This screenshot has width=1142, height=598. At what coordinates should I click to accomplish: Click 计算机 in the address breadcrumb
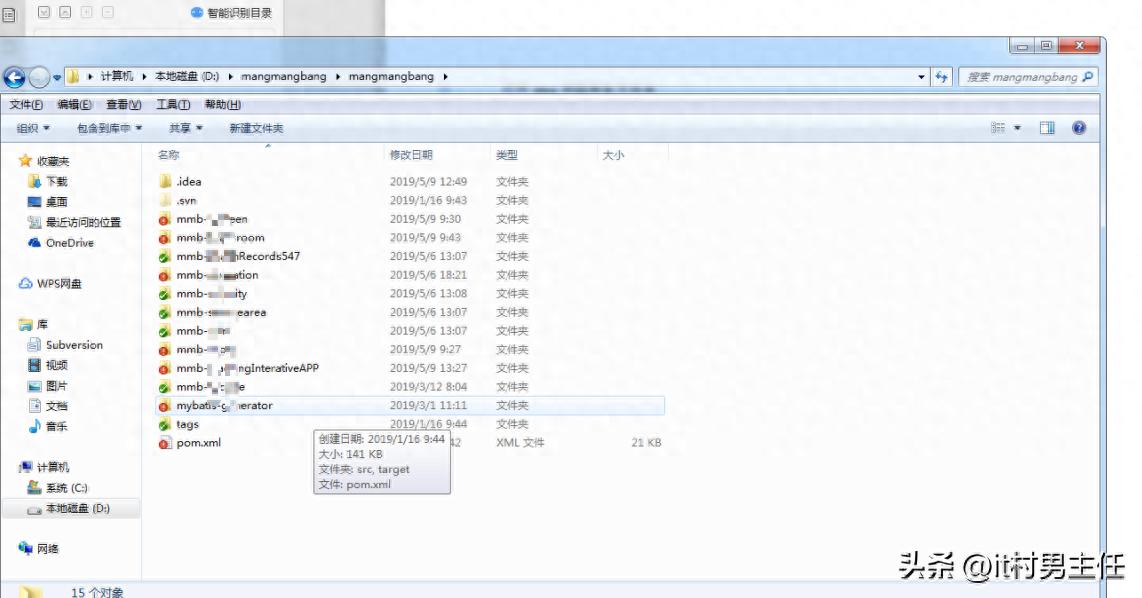pyautogui.click(x=117, y=76)
